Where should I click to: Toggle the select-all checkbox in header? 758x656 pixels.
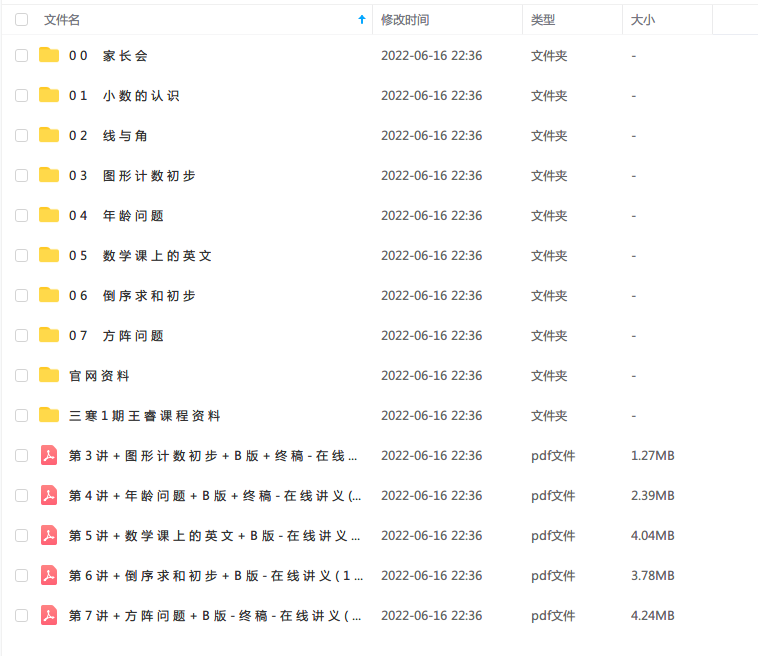[x=21, y=19]
